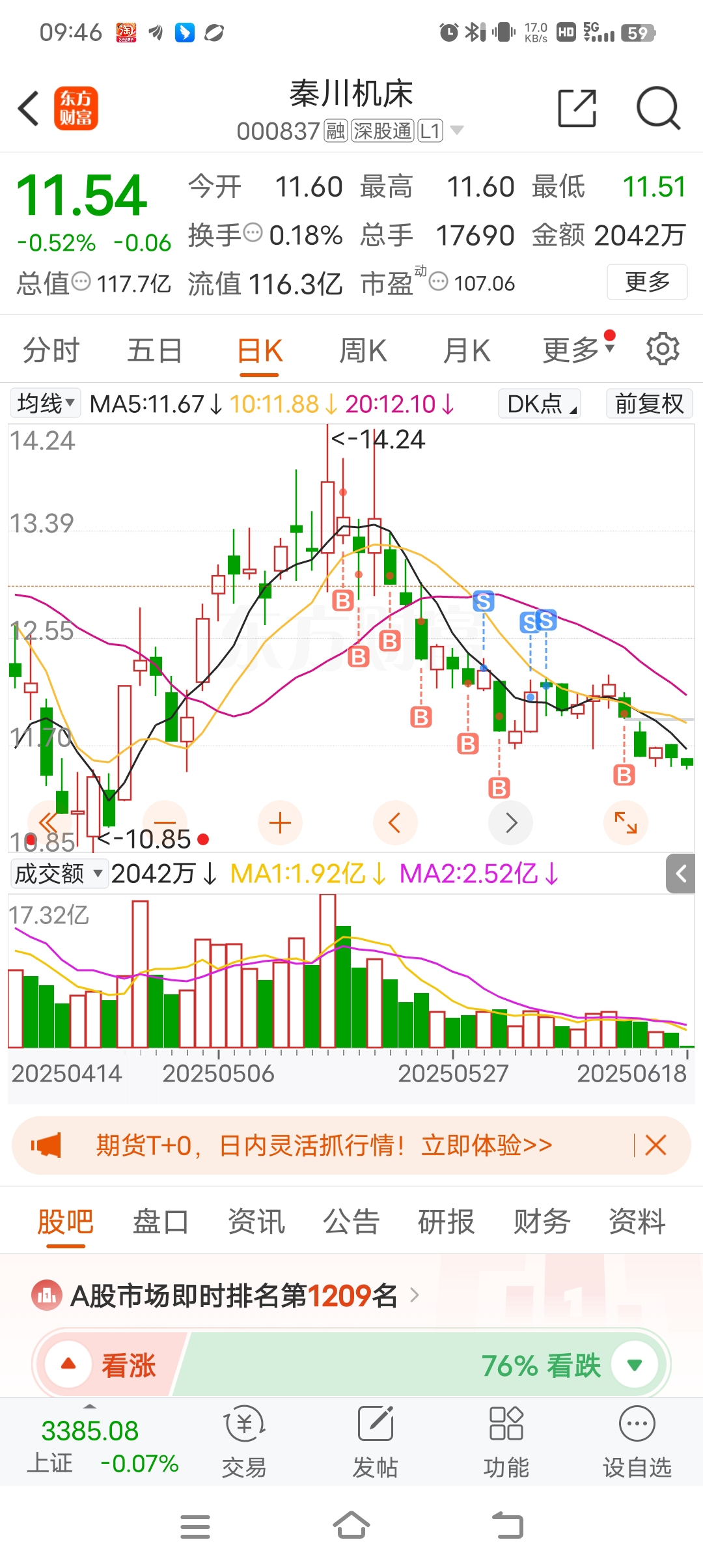Expand the 更多 chart period dropdown
The image size is (703, 1568).
[579, 350]
